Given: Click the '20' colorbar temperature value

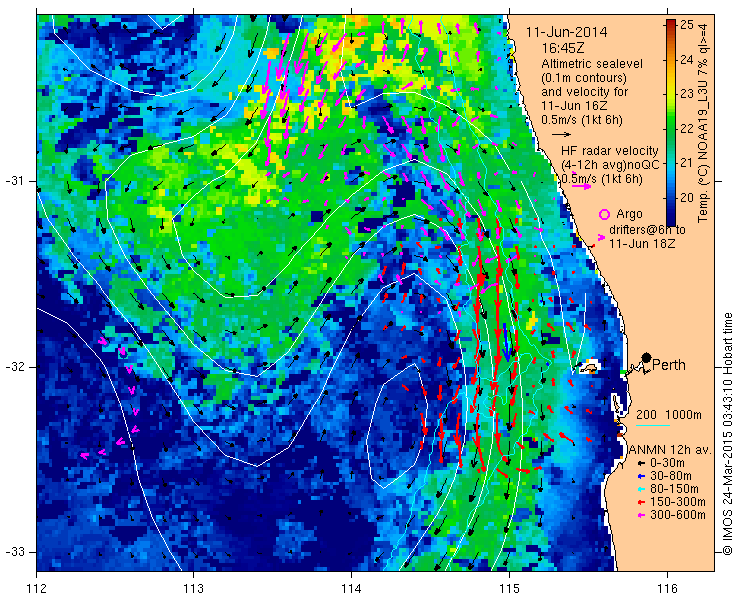Looking at the screenshot, I should tap(687, 197).
